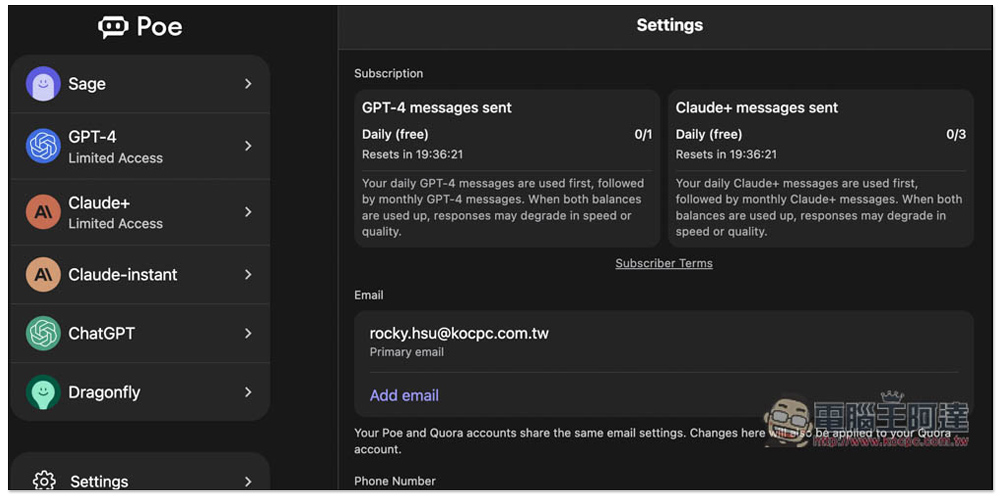Click the ChatGPT green avatar icon
Viewport: 1000px width, 496px height.
coord(43,333)
